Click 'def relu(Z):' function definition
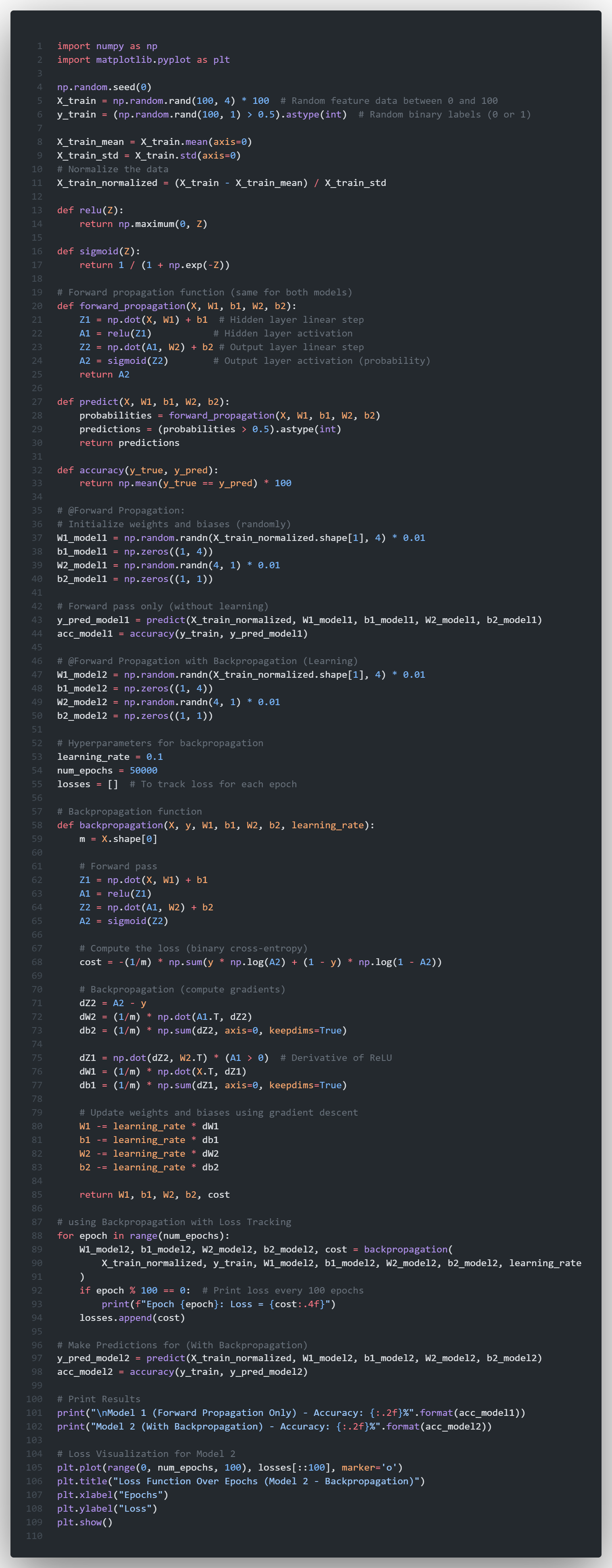Viewport: 612px width, 1568px height. click(90, 210)
